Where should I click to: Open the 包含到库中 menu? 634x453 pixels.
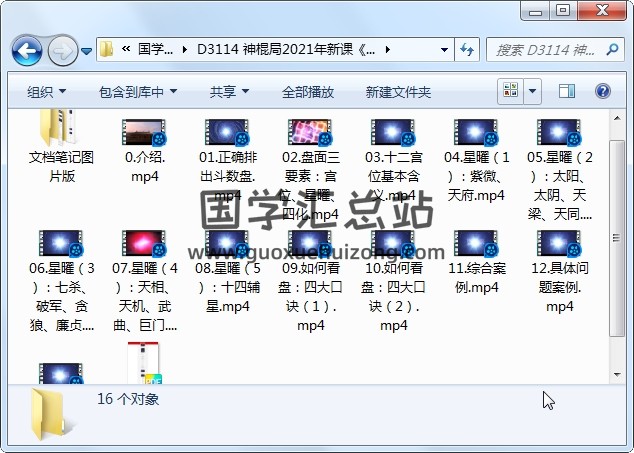(x=137, y=91)
